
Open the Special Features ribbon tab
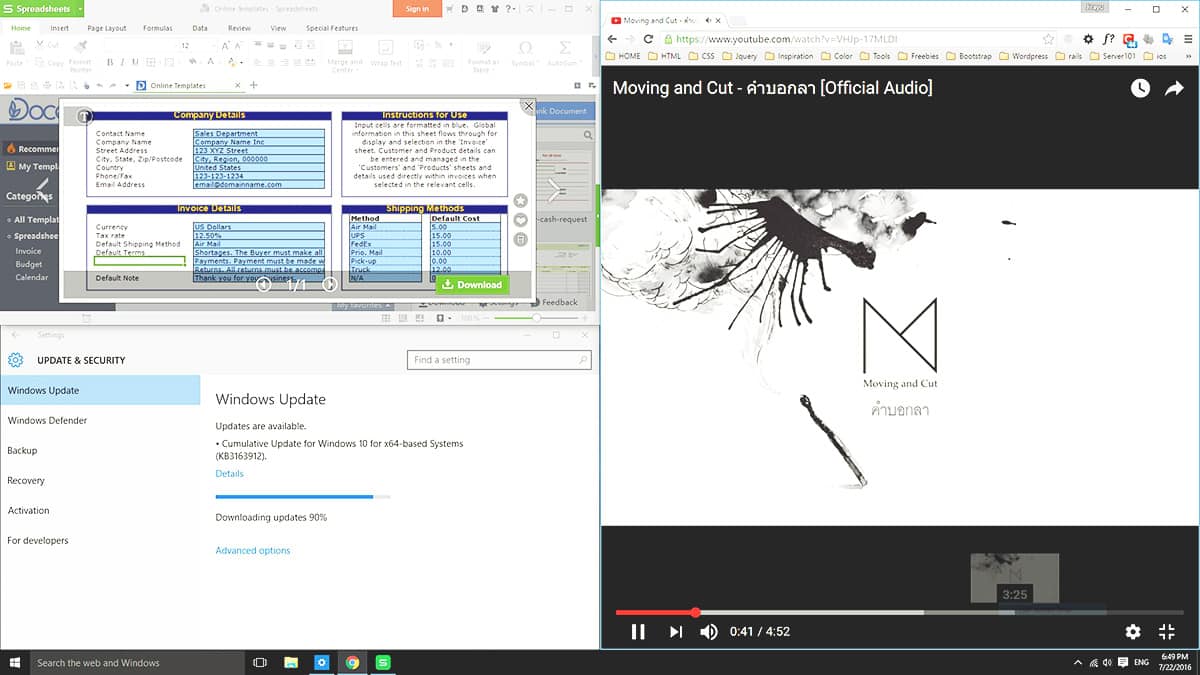coord(332,28)
